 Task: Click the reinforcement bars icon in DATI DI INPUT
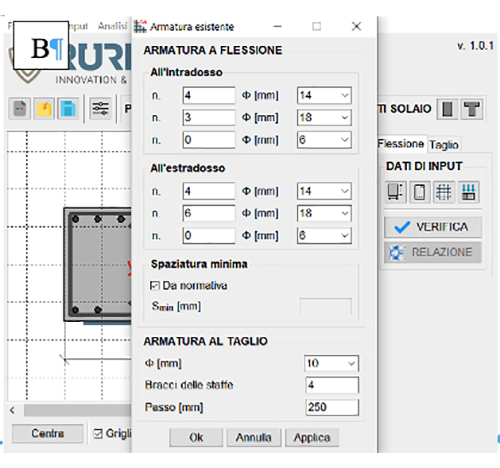(x=468, y=192)
